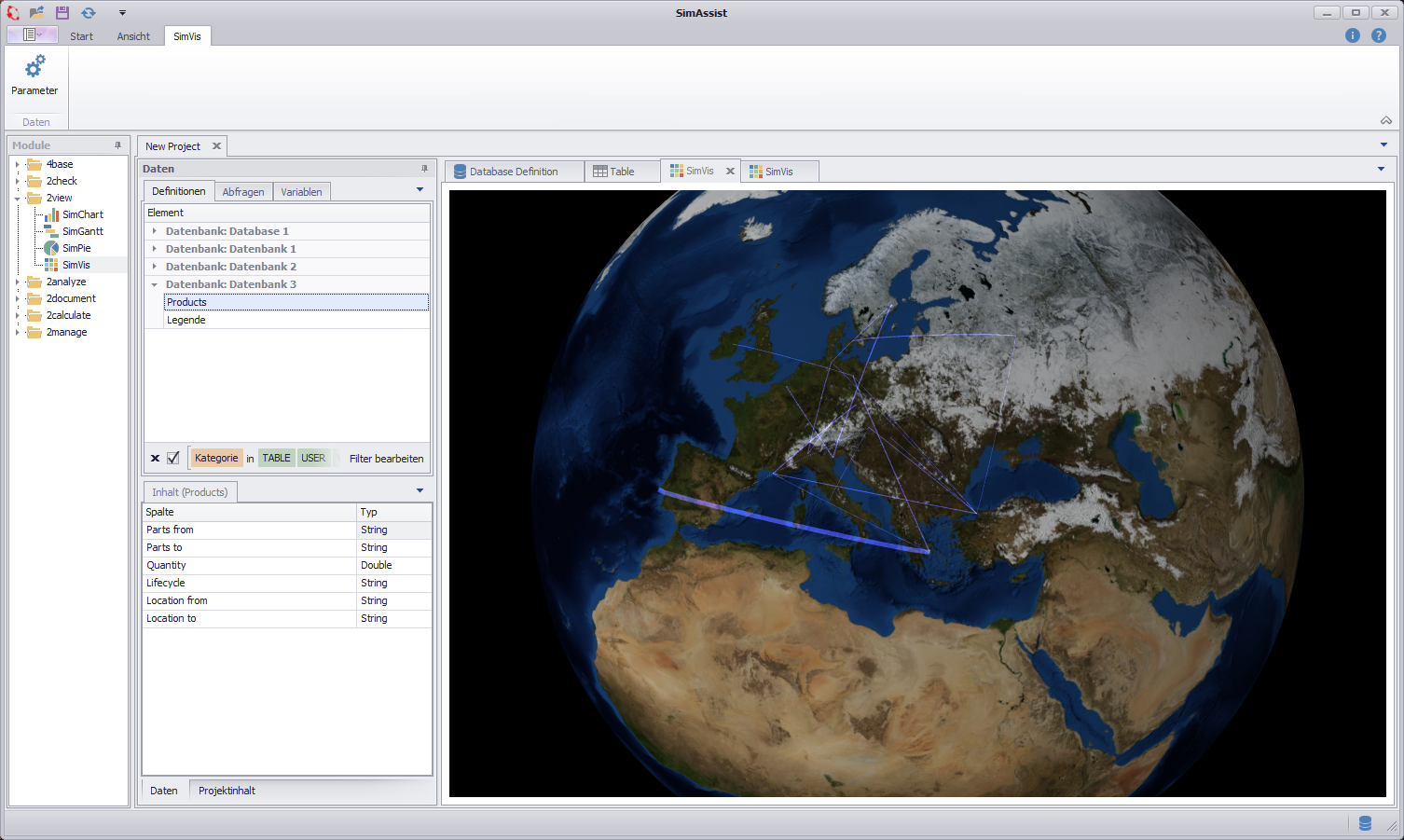
Task: Click the USER filter value
Action: tap(313, 458)
